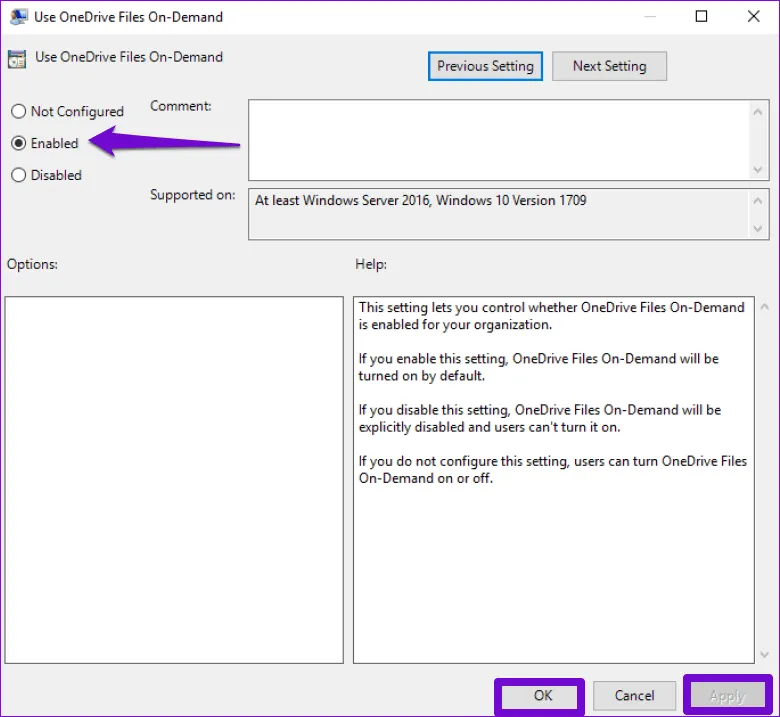Screen dimensions: 780x717
Task: Select the Not Configured radio option
Action: (x=18, y=112)
